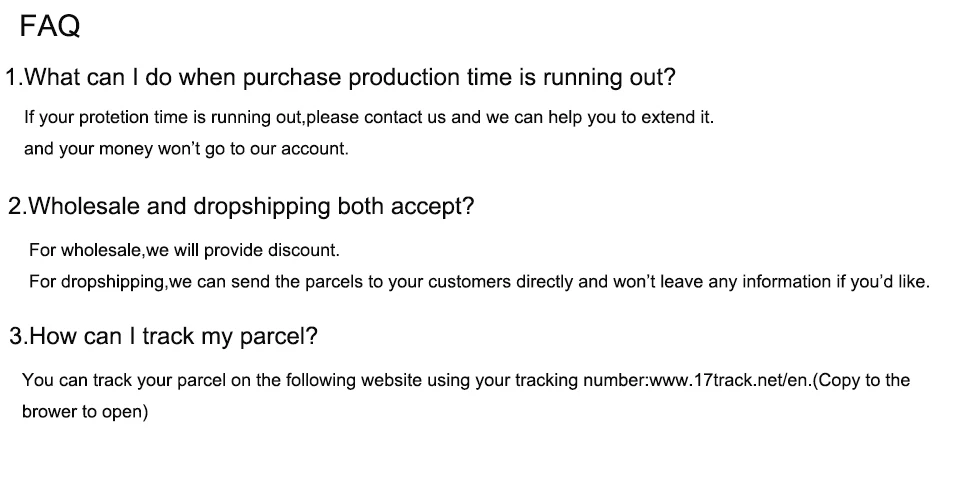The image size is (960, 500).
Task: Click the 'For wholesale, we will provide discount' line
Action: point(184,249)
